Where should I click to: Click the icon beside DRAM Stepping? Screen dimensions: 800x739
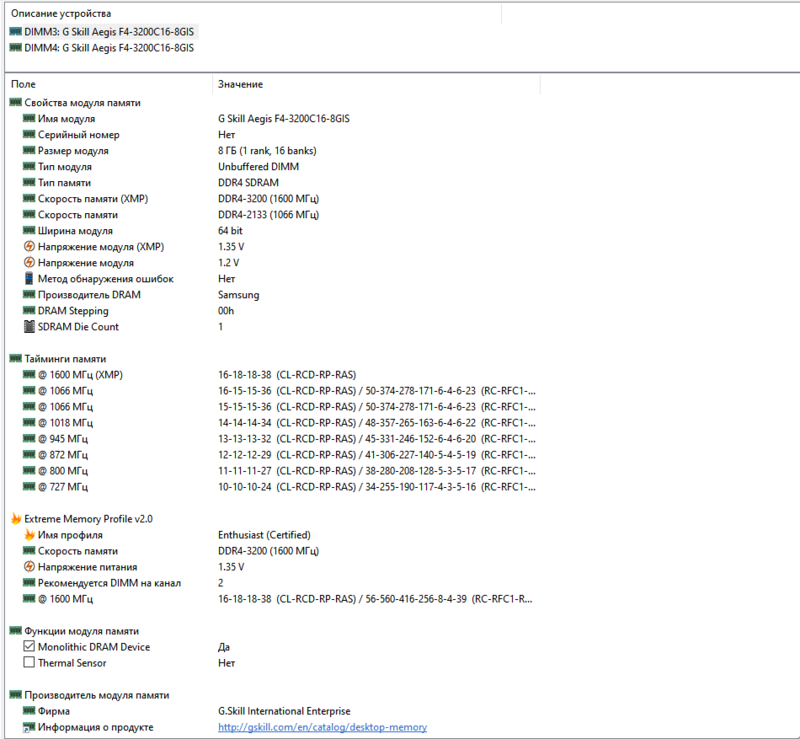[29, 311]
